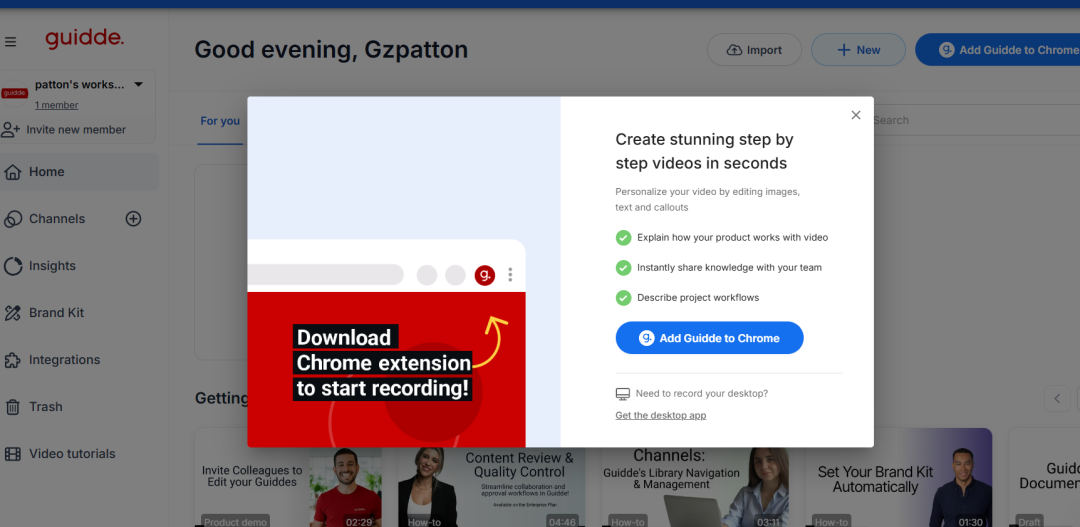Click the Good evening, Gzpatton heading
Image resolution: width=1080 pixels, height=527 pixels.
click(331, 50)
